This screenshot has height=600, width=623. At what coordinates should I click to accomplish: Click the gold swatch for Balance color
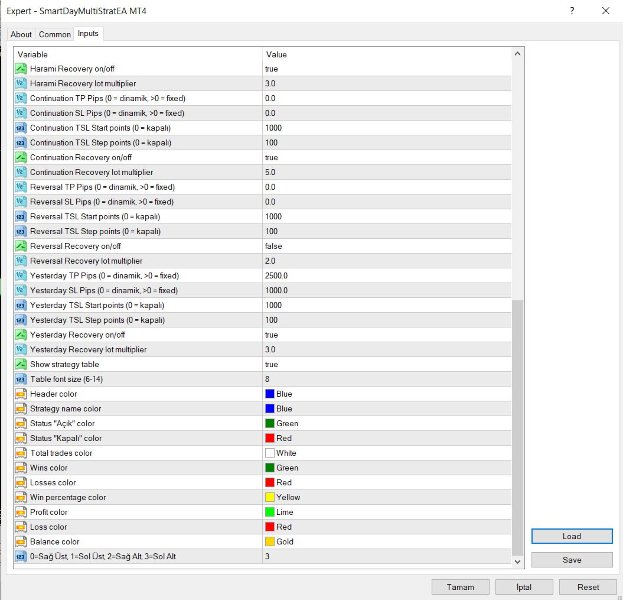click(x=270, y=542)
